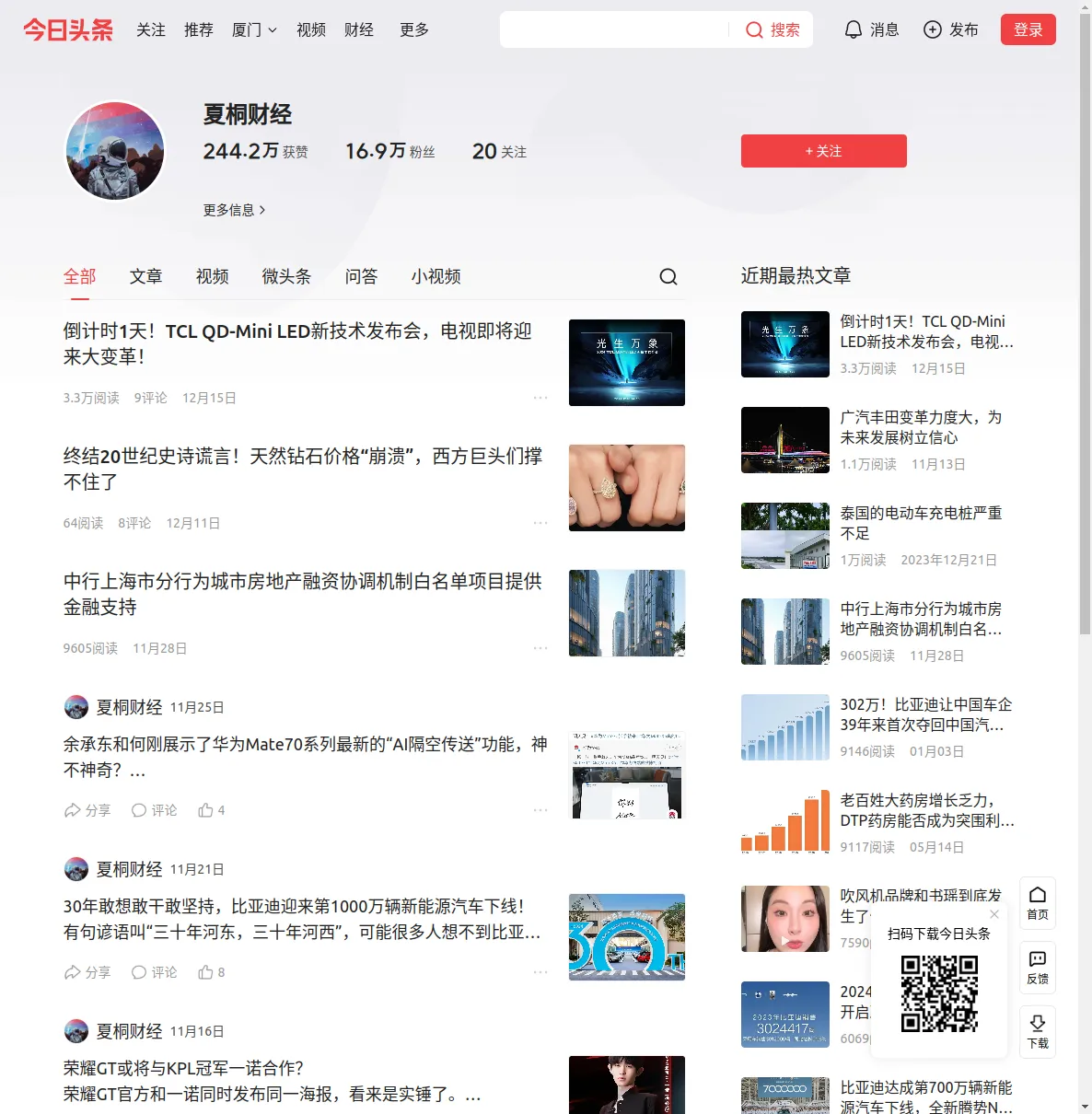The height and width of the screenshot is (1114, 1092).
Task: Open skyscraper thumbnail in feed
Action: 627,613
